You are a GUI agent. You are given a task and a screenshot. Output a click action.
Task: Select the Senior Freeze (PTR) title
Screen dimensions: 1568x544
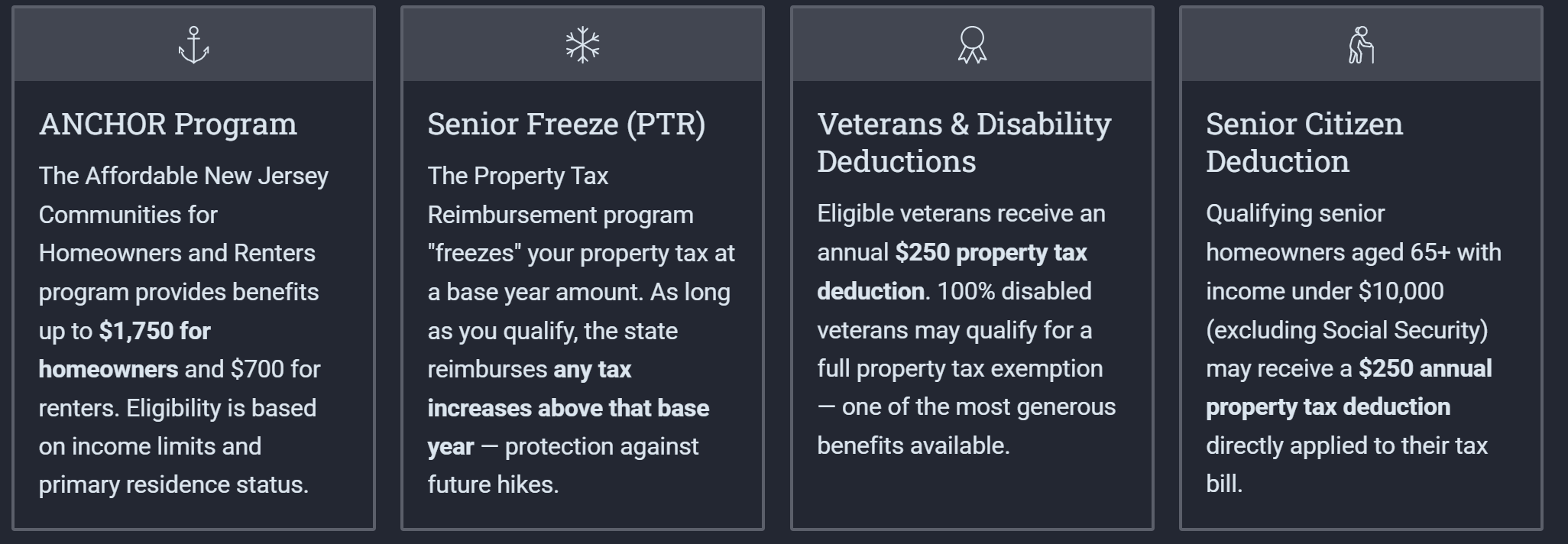[x=566, y=124]
